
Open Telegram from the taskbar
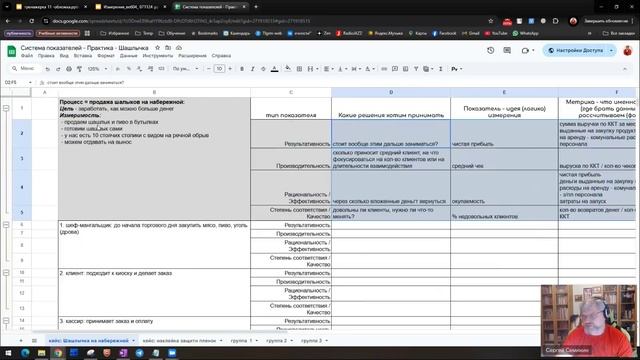140,353
